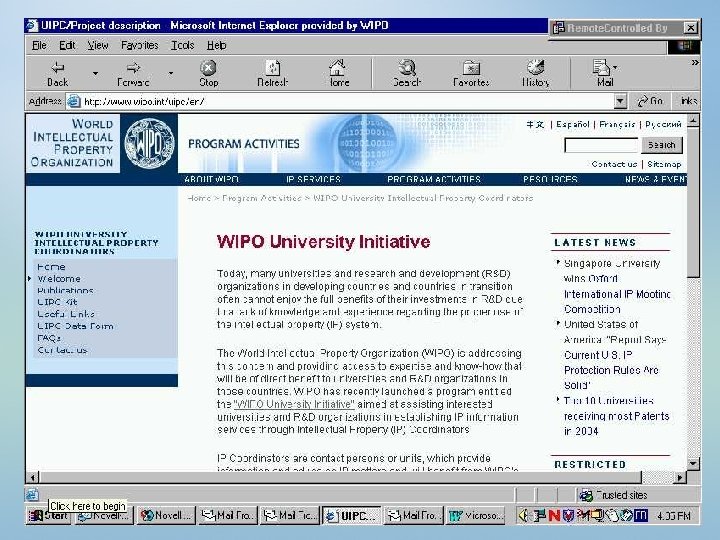The width and height of the screenshot is (720, 540).
Task: Open UIPC Kit in the sidebar
Action: [x=57, y=302]
